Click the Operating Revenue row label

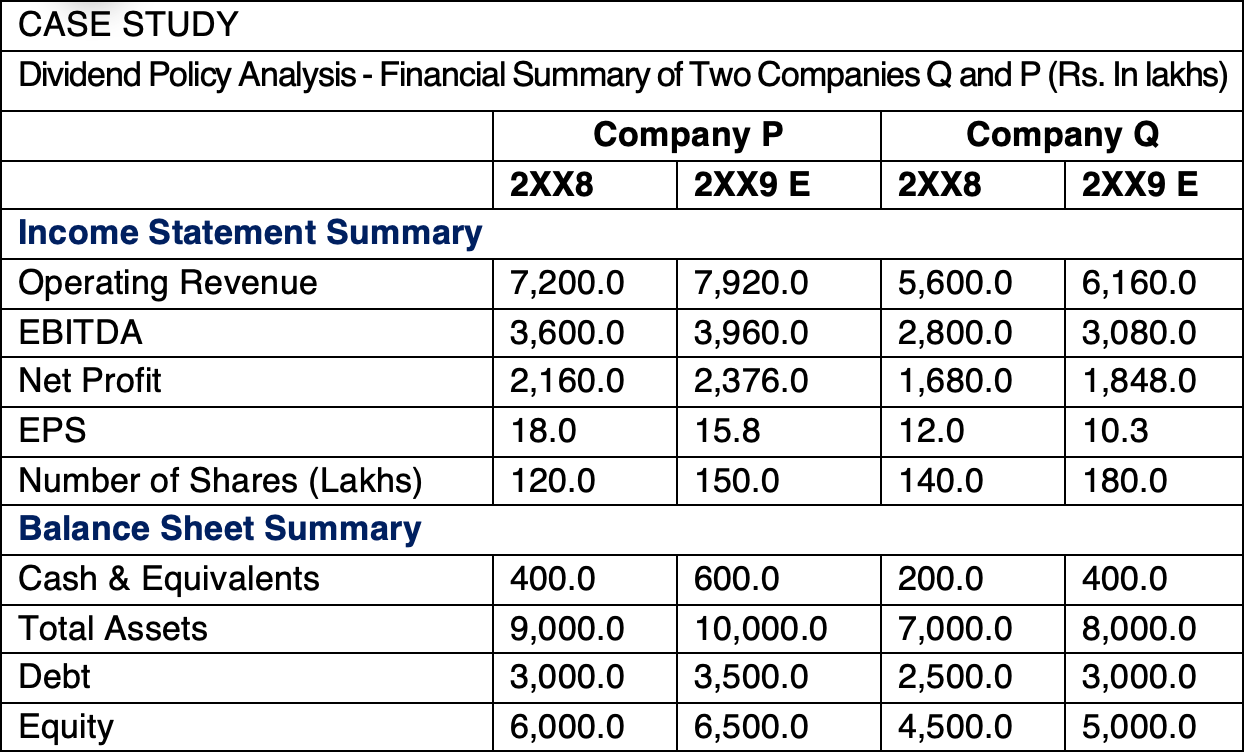point(167,283)
